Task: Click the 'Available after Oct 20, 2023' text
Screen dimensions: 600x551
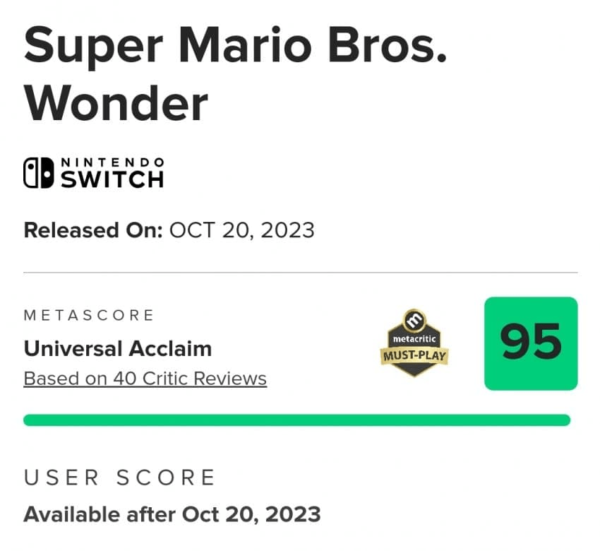Action: [x=171, y=515]
